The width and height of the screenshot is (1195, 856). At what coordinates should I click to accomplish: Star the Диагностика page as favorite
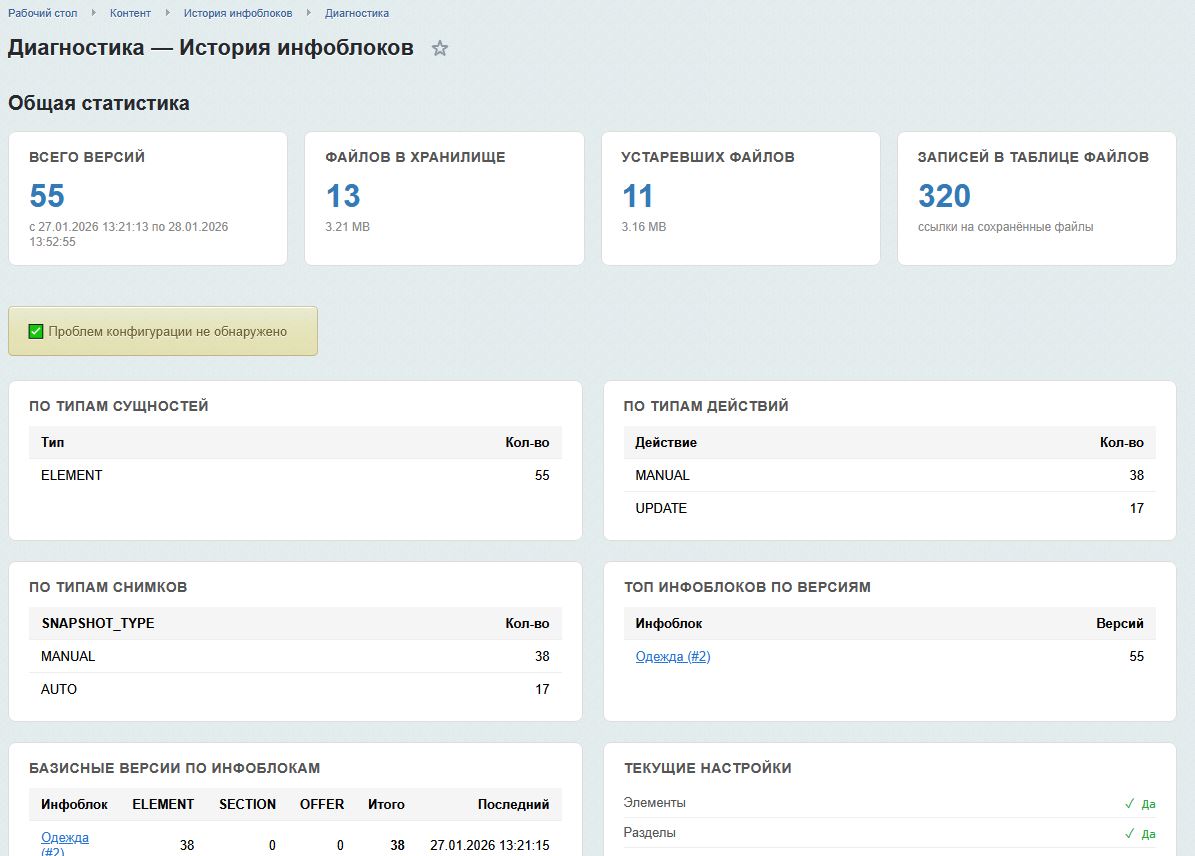440,47
